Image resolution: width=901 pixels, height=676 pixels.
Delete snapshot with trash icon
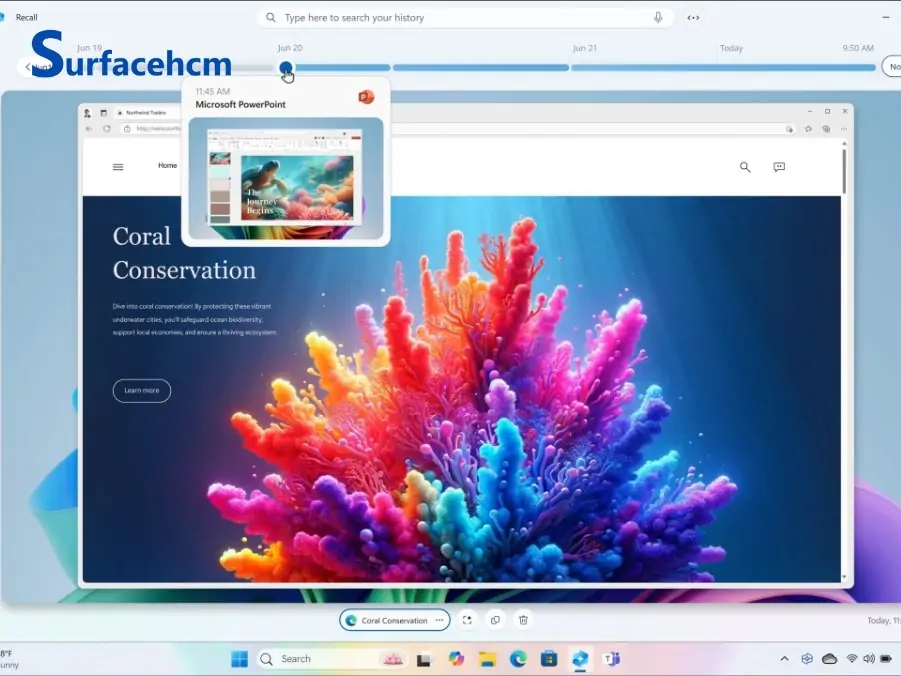523,620
